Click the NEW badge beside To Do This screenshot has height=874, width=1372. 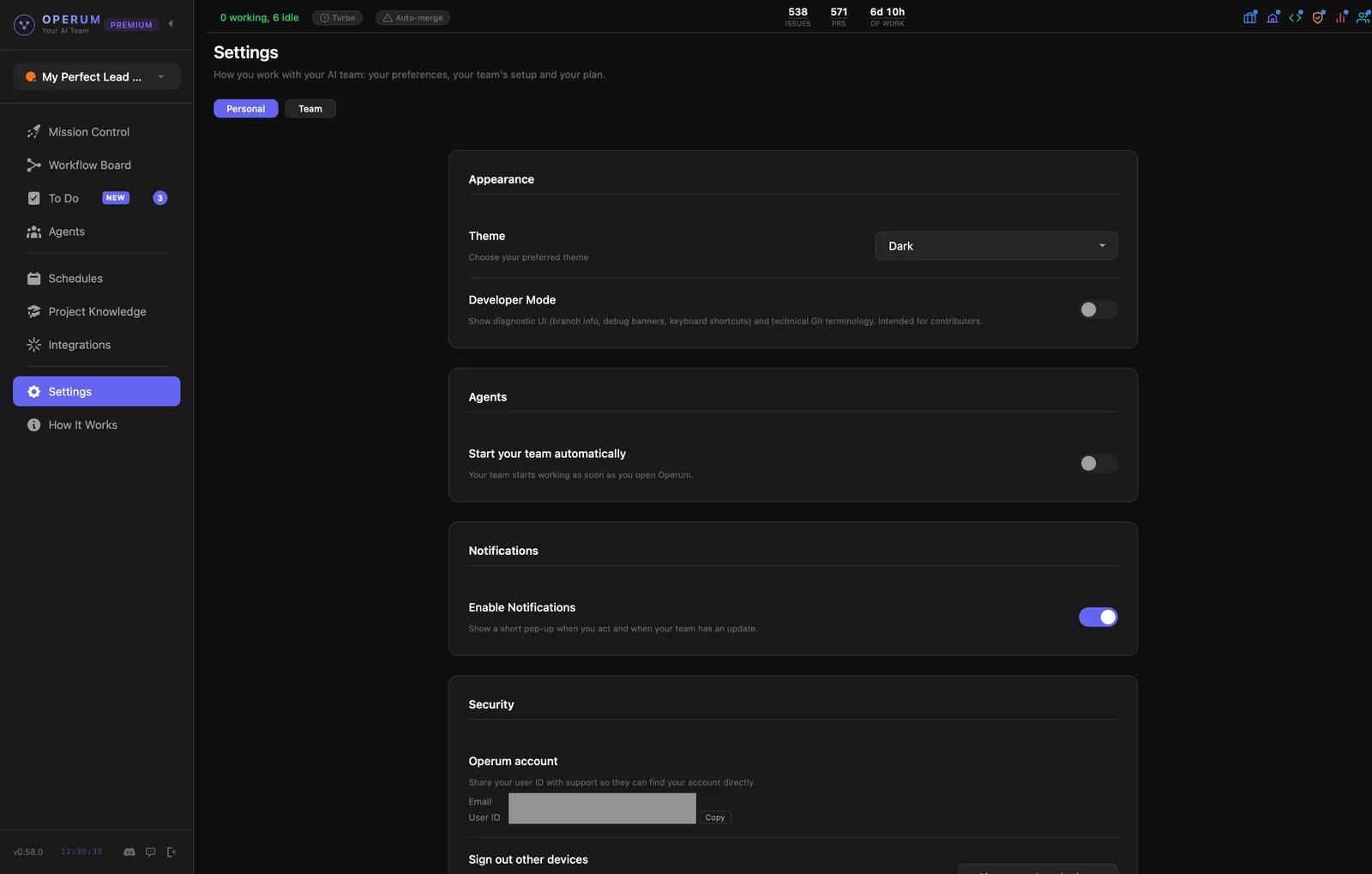coord(116,198)
